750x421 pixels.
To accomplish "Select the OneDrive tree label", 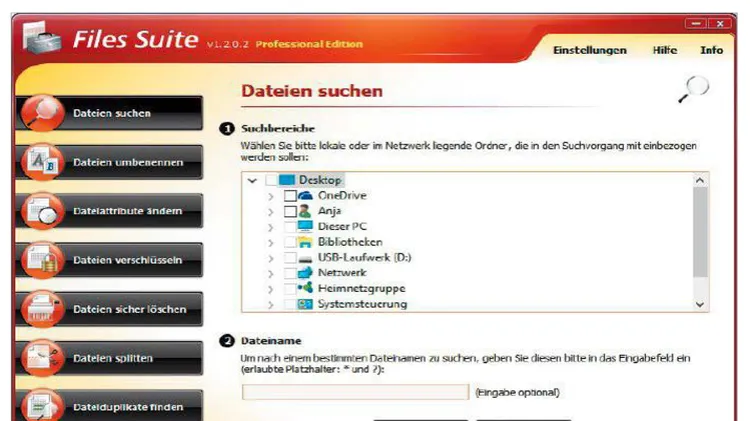I will pyautogui.click(x=342, y=196).
